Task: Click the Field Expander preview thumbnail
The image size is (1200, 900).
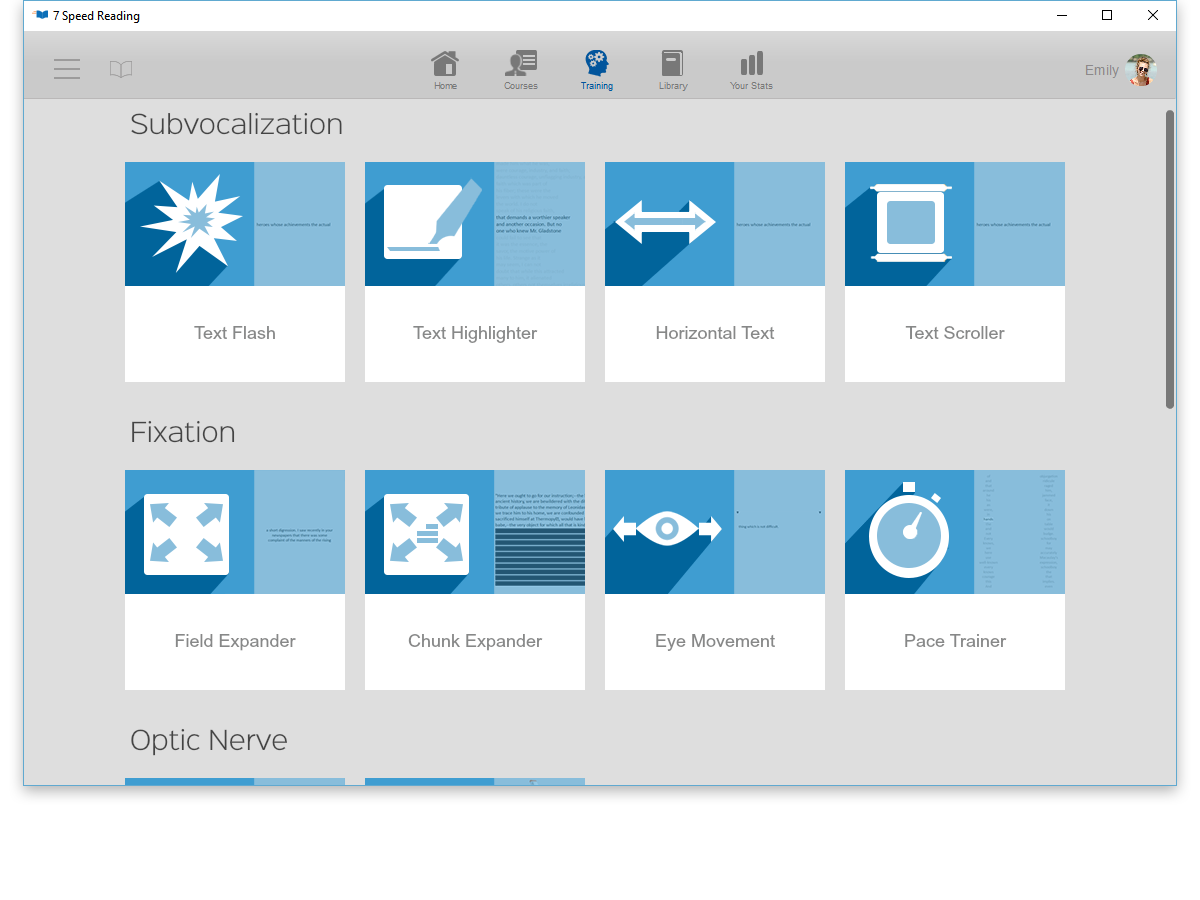Action: 300,532
